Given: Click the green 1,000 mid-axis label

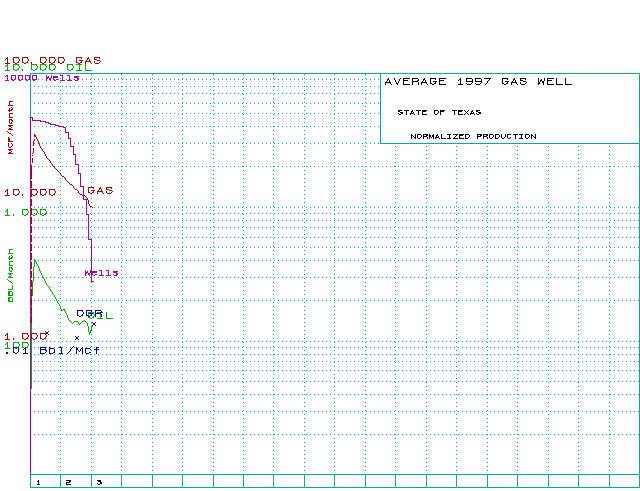Looking at the screenshot, I should (x=25, y=212).
